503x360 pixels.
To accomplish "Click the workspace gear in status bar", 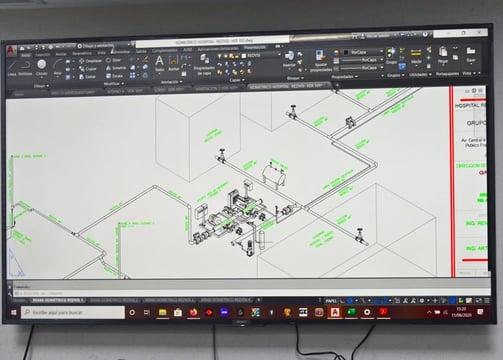I will [422, 301].
